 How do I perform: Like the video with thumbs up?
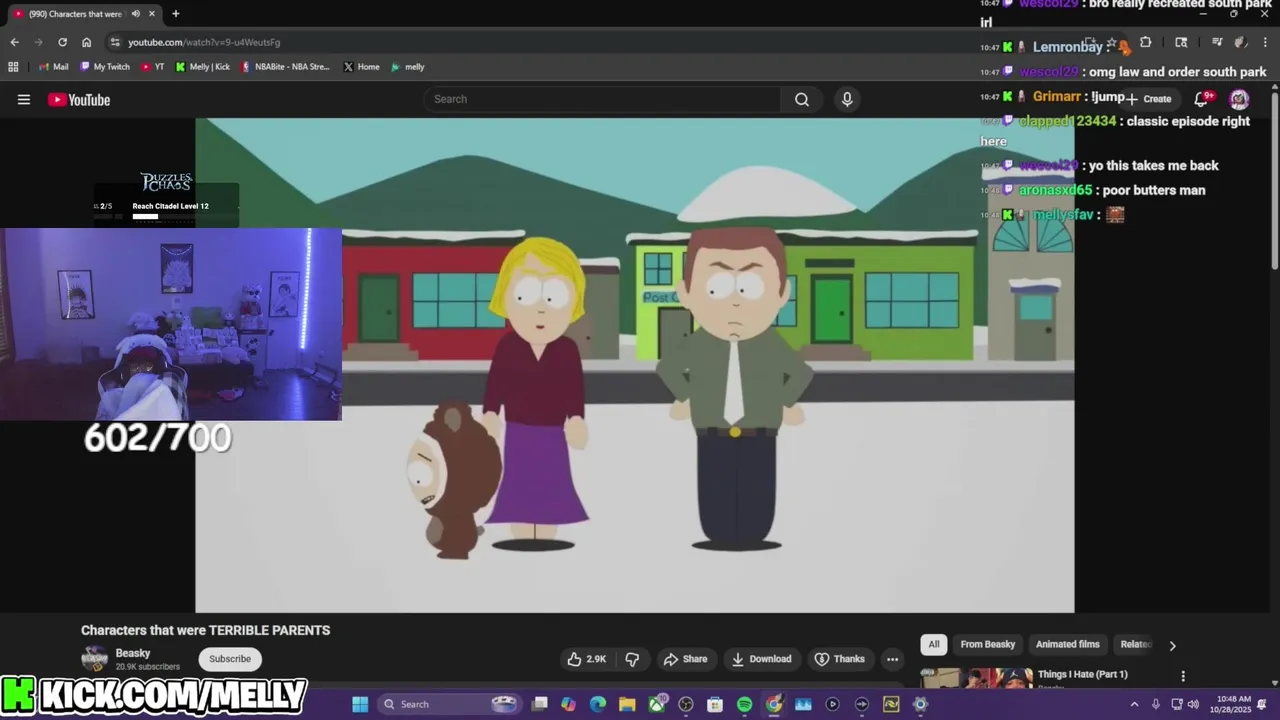point(586,659)
